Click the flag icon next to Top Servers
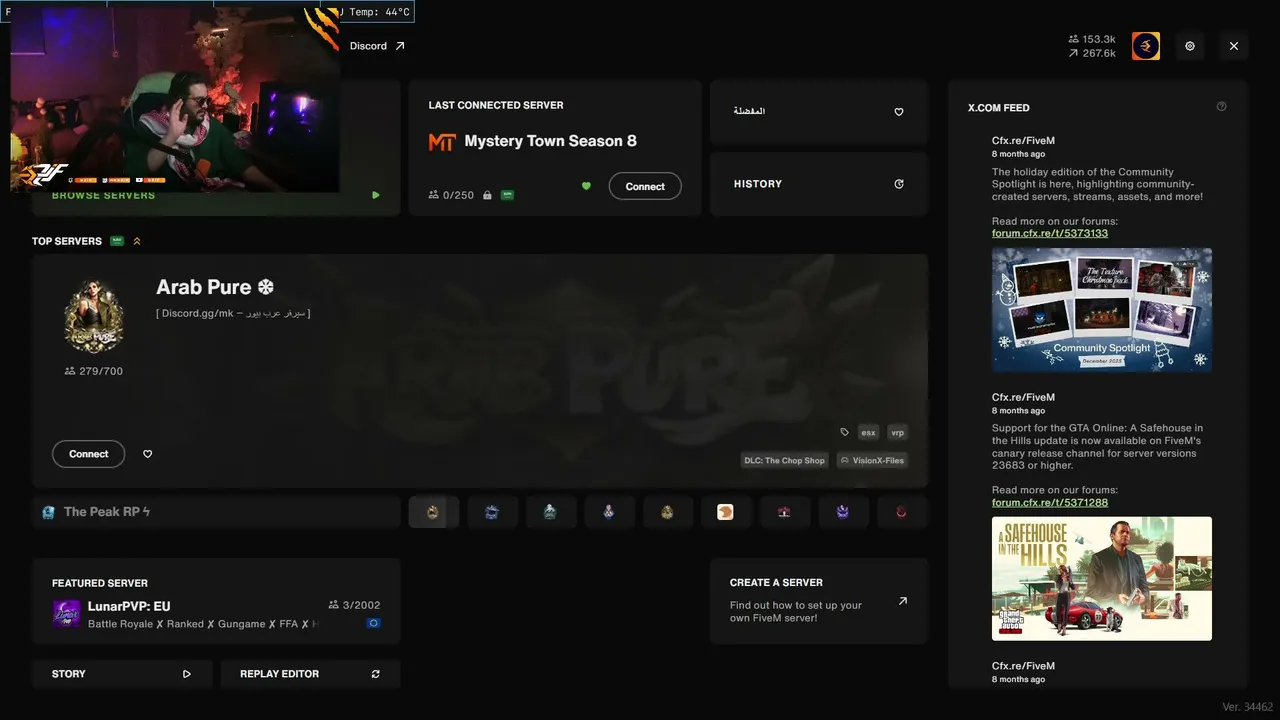 [117, 241]
